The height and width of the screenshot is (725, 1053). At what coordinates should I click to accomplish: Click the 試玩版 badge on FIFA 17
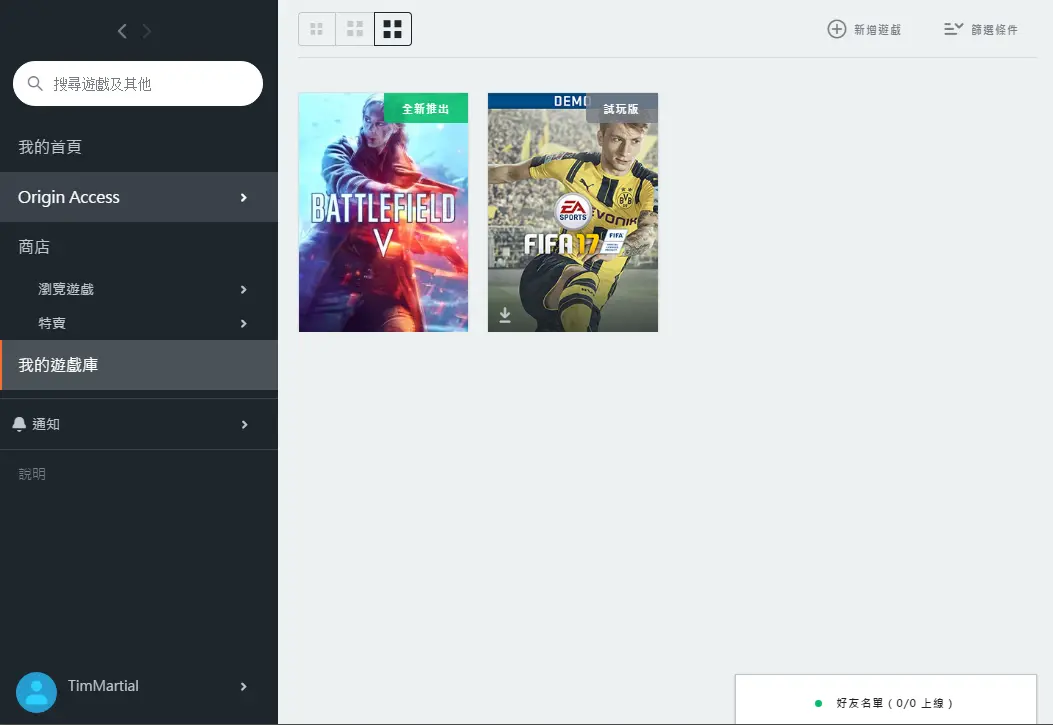(x=621, y=108)
